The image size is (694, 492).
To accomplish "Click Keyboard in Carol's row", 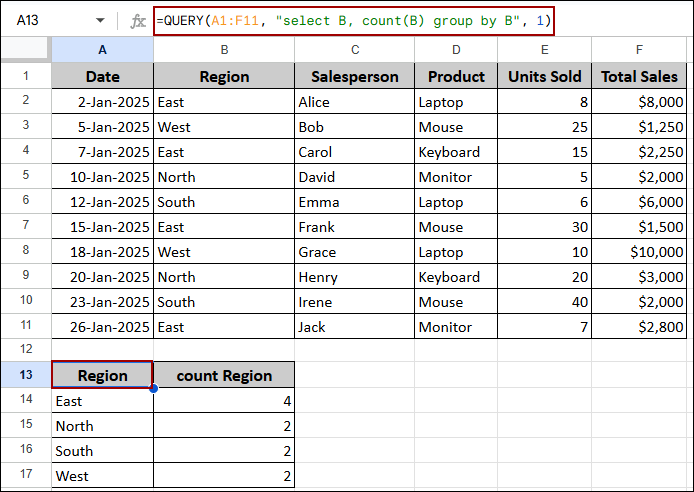I will [x=456, y=152].
